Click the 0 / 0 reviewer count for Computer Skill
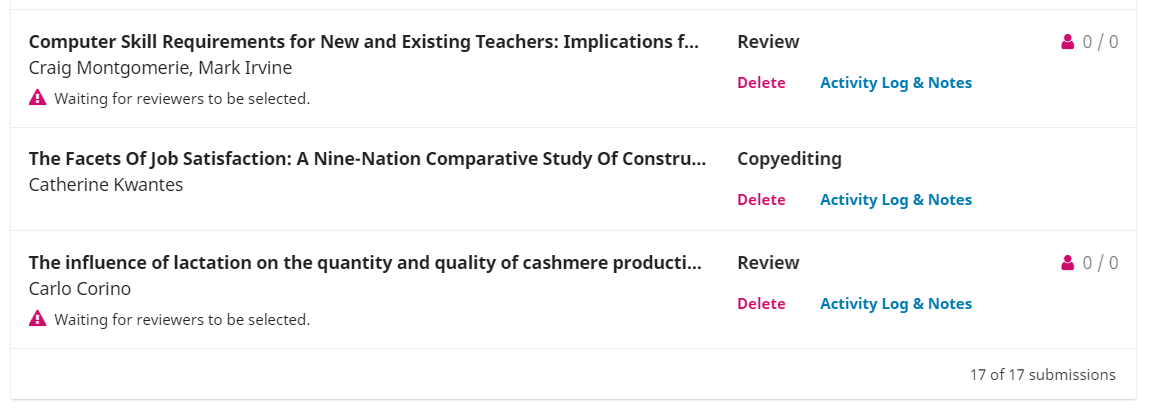1150x411 pixels. click(x=1100, y=42)
